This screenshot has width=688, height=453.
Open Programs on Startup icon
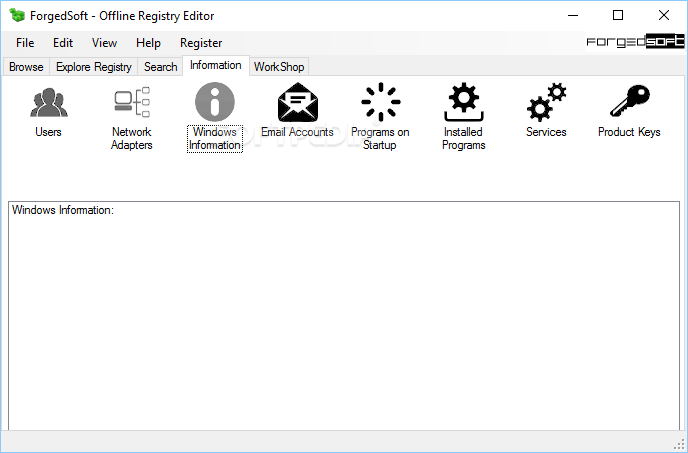click(x=380, y=102)
